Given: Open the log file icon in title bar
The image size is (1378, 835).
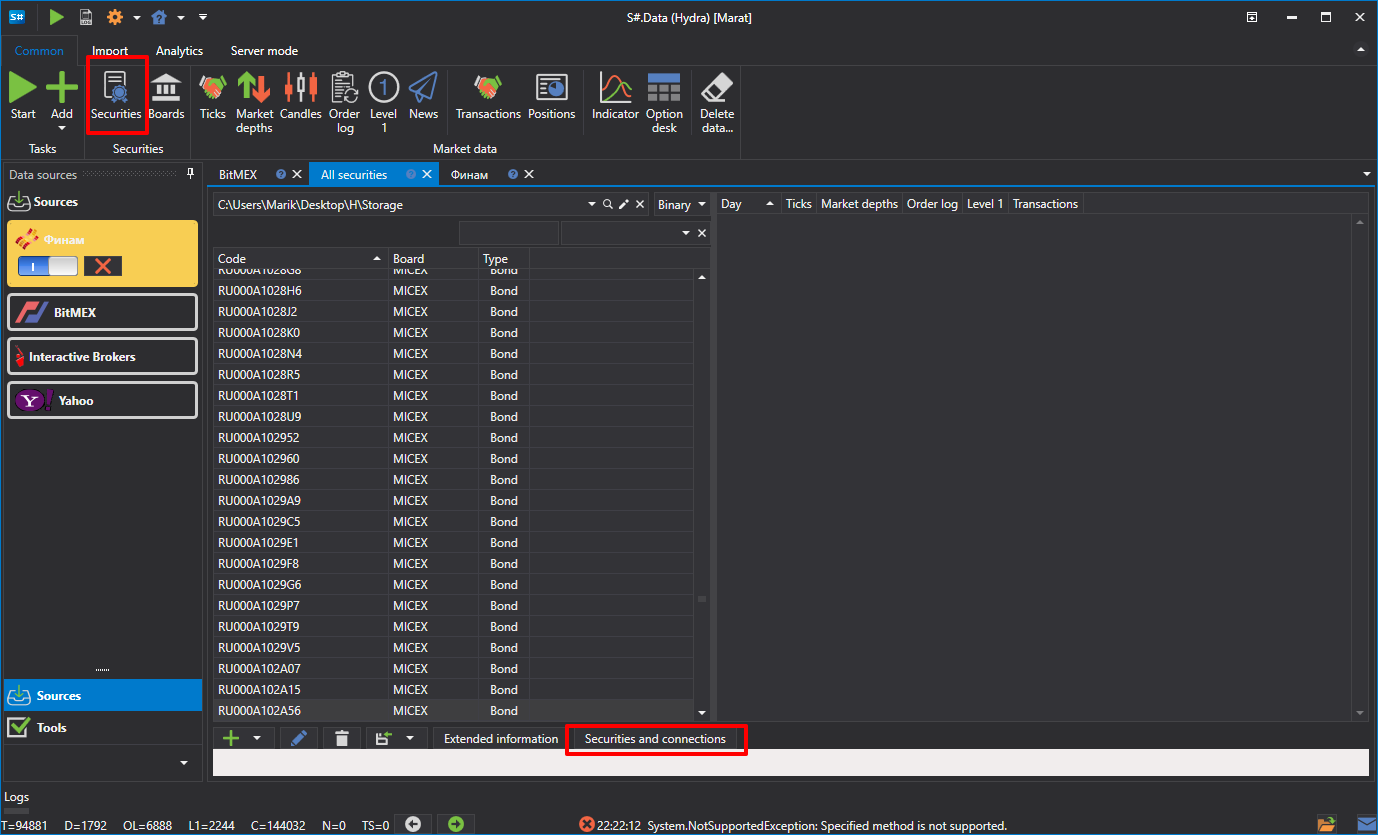Looking at the screenshot, I should [86, 17].
